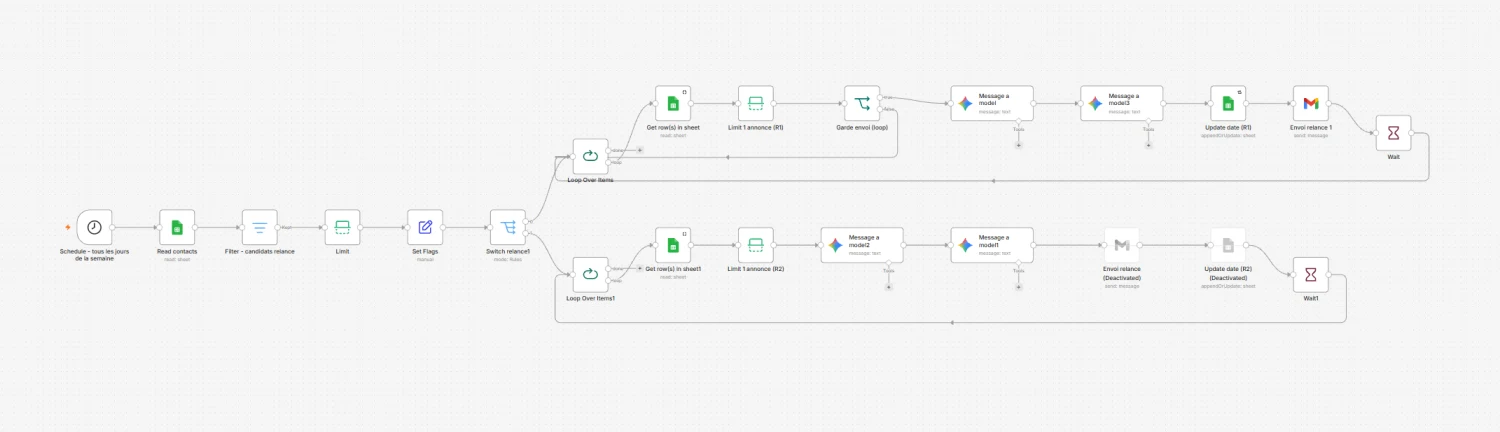Open the Set Flags edit node
1500x432 pixels.
[x=425, y=227]
